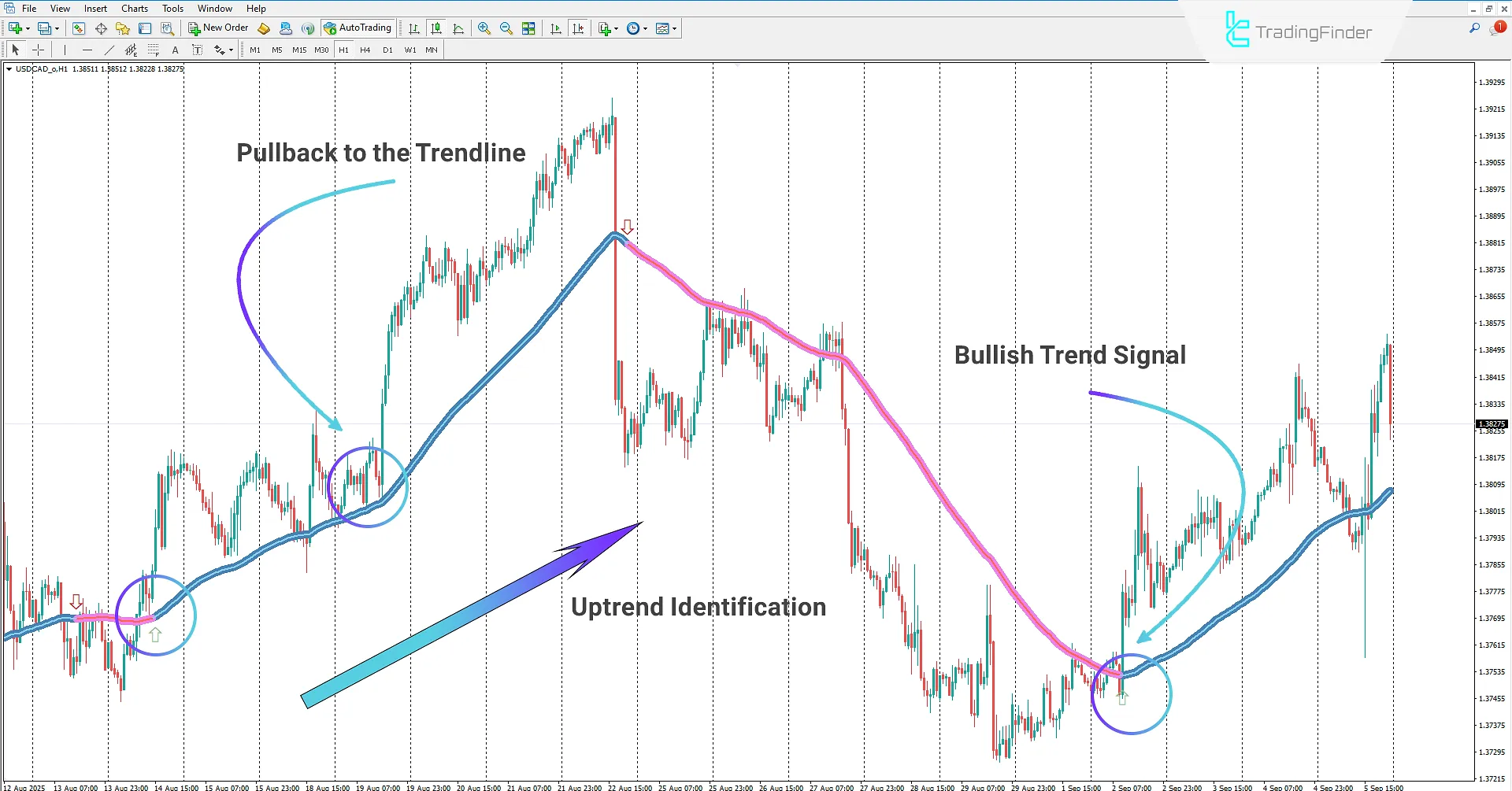This screenshot has height=791, width=1512.
Task: Click the 1.38275 current price marker
Action: coord(1491,423)
